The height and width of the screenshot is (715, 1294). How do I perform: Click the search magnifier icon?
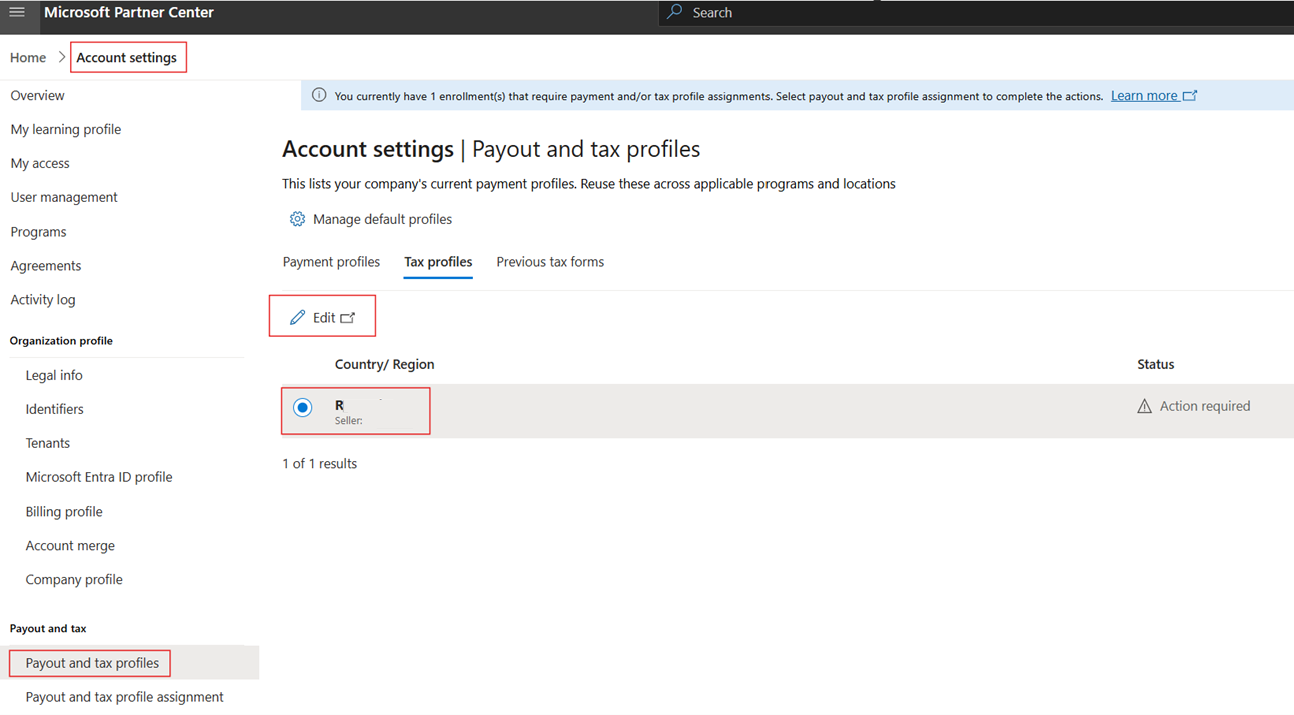(675, 12)
